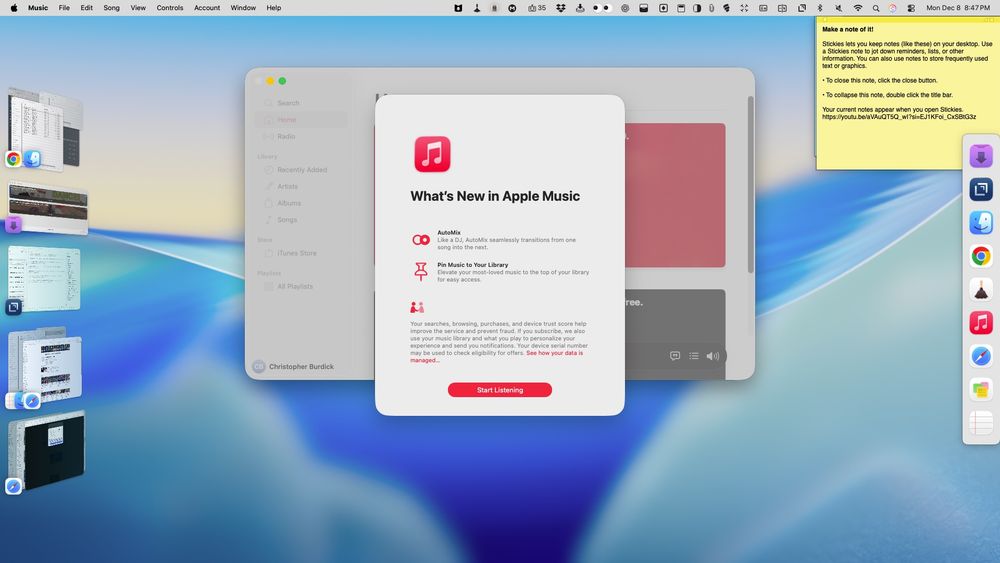Click the Start Listening button
1000x563 pixels.
pos(499,390)
